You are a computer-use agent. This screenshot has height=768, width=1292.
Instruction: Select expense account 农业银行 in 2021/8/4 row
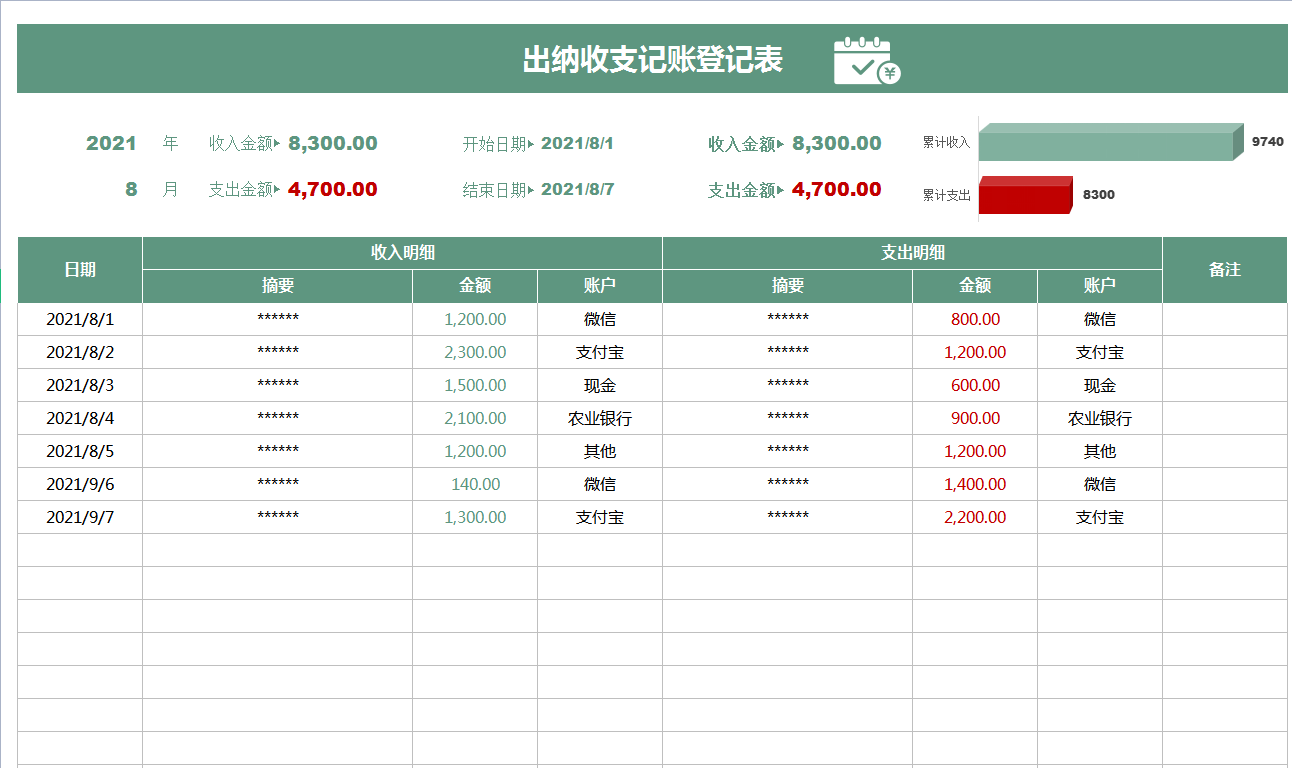(x=1100, y=418)
